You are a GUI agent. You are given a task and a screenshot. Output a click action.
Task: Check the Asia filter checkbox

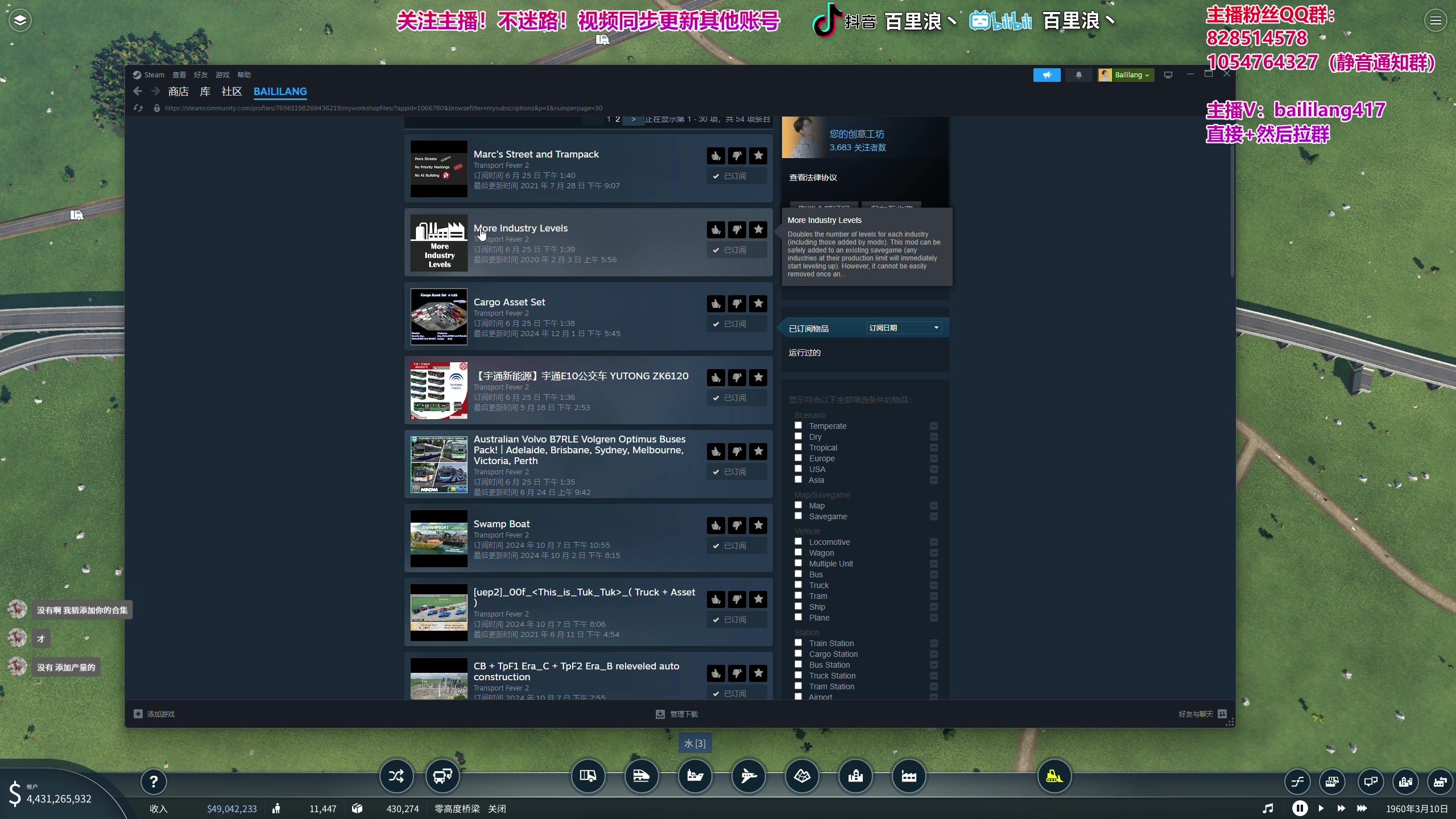(x=798, y=479)
